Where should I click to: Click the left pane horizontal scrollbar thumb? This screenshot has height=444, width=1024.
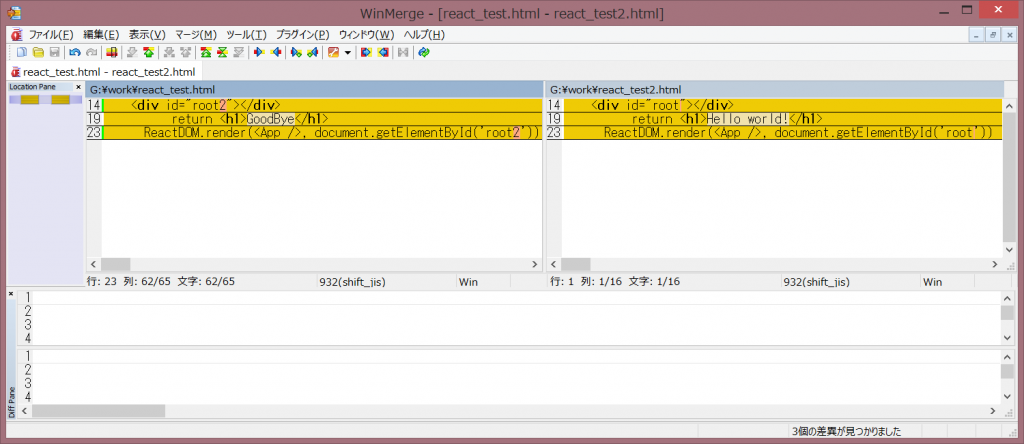(116, 264)
